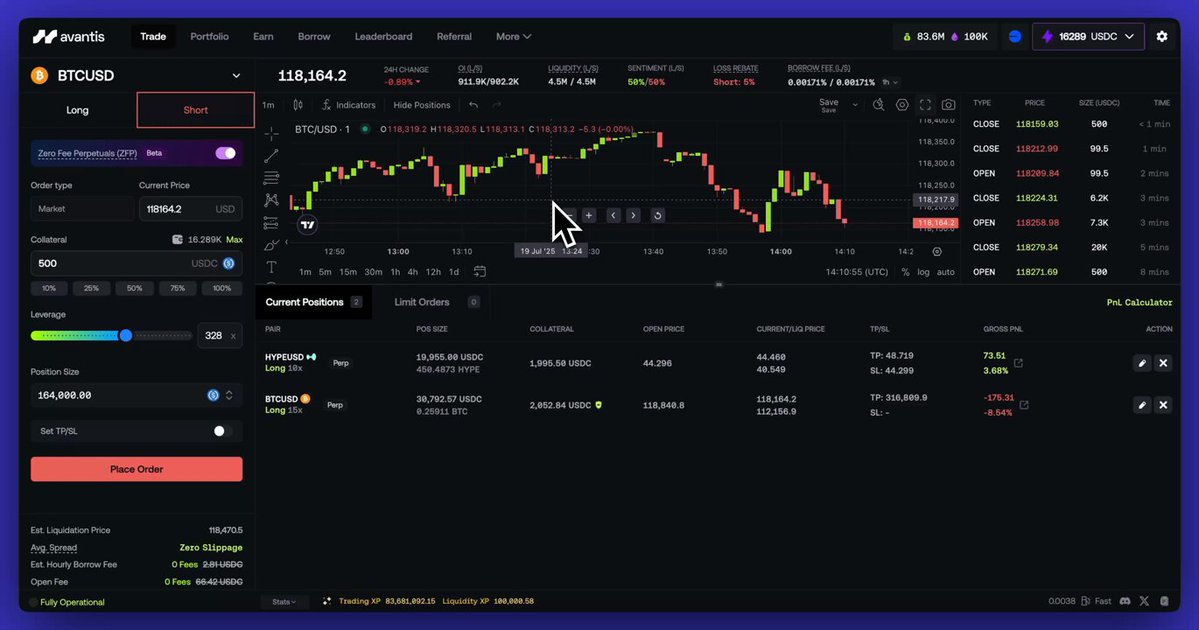
Task: Open the 16289 USDC wallet dropdown
Action: [1088, 36]
